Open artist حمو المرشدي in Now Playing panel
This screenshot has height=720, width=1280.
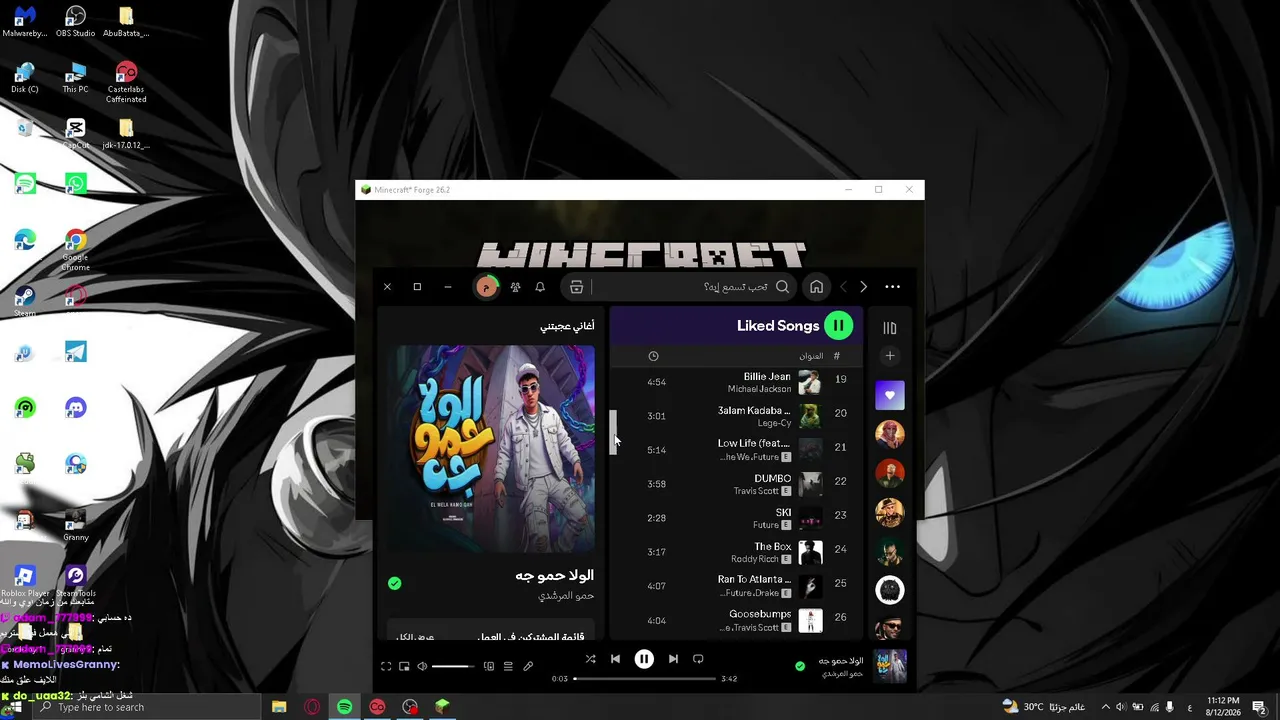567,596
